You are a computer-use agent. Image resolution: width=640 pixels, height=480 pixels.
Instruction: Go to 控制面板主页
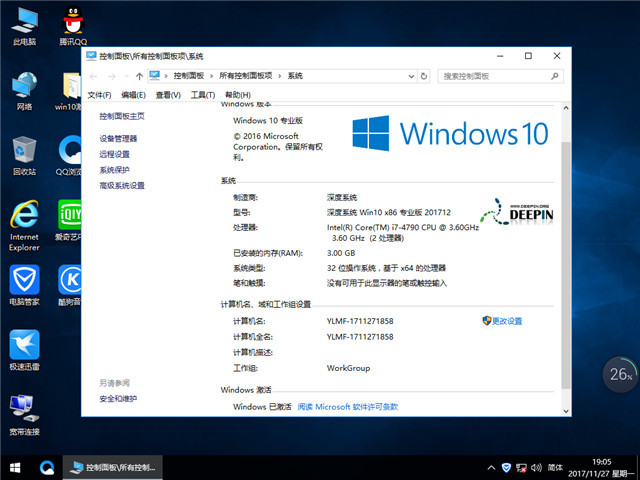122,116
